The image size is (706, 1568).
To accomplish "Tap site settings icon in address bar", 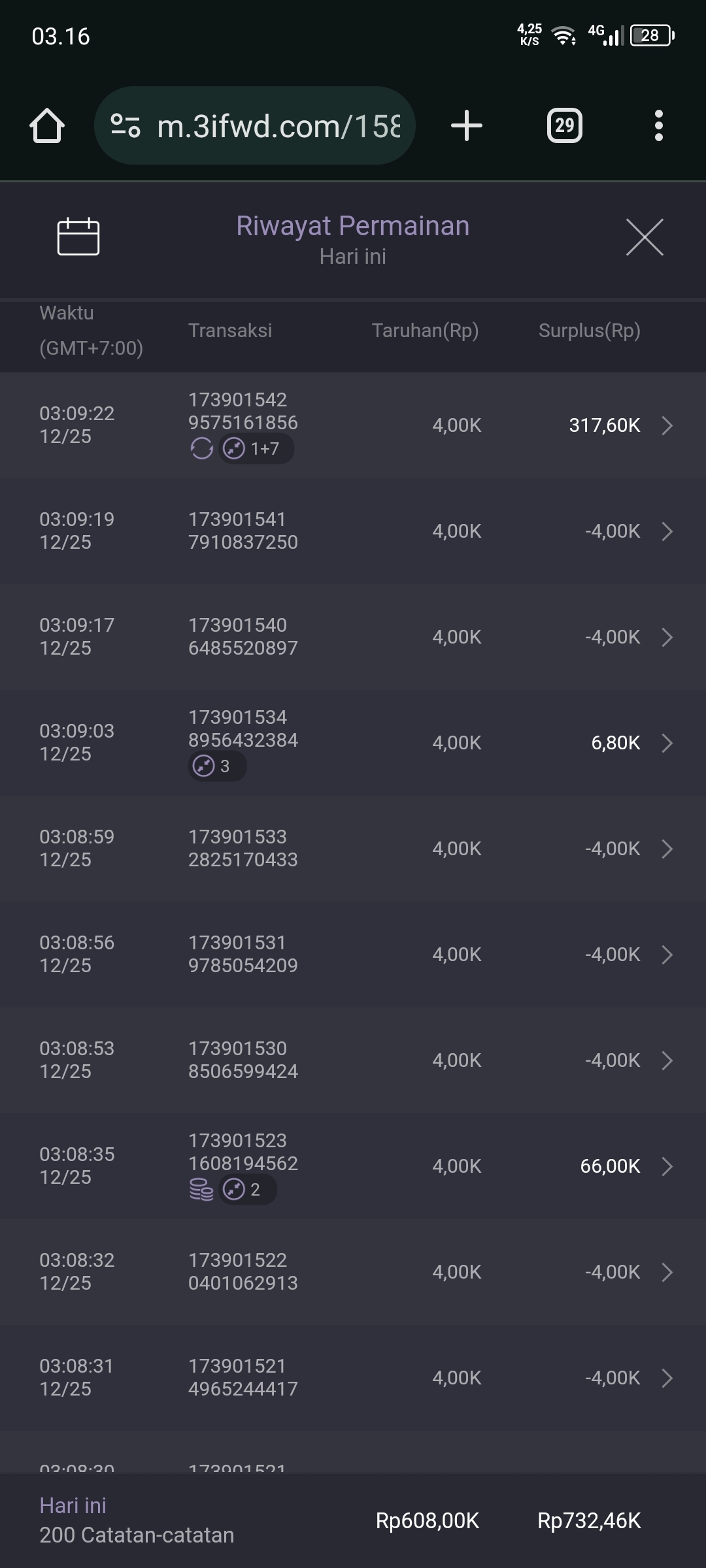I will point(126,125).
